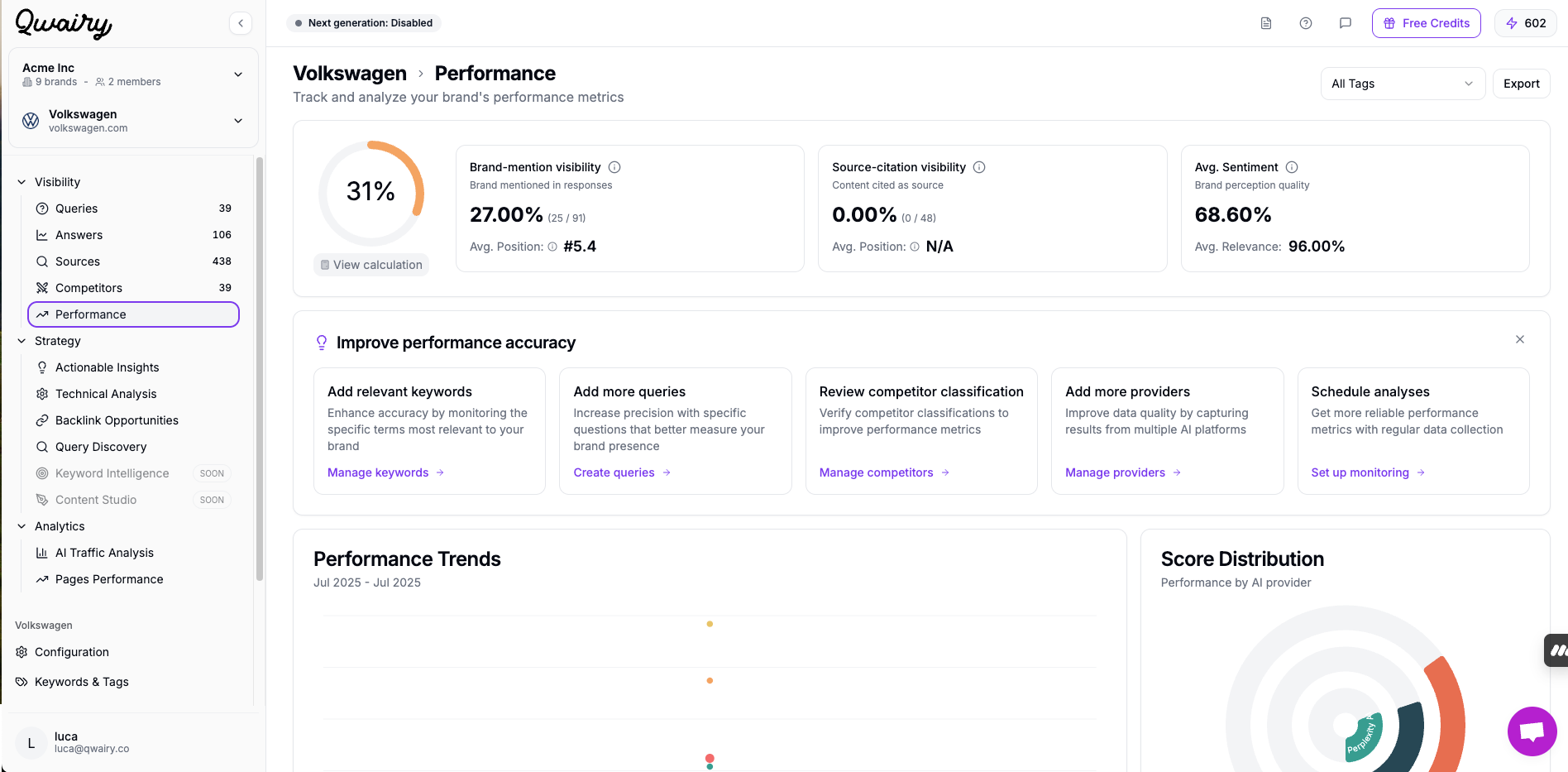Open the All Tags dropdown
The height and width of the screenshot is (772, 1568).
tap(1403, 84)
